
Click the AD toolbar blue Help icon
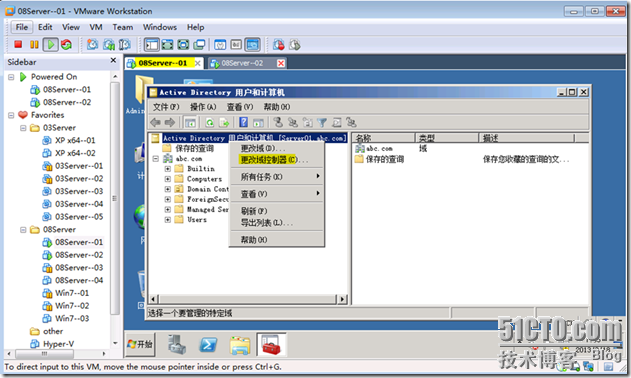tap(243, 122)
